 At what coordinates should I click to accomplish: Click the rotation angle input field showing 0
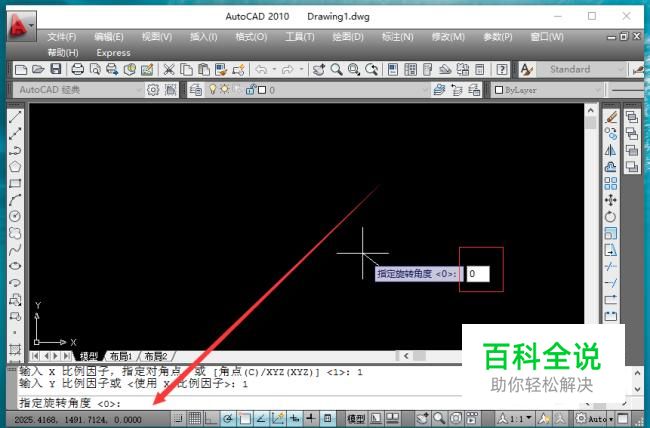pos(478,274)
